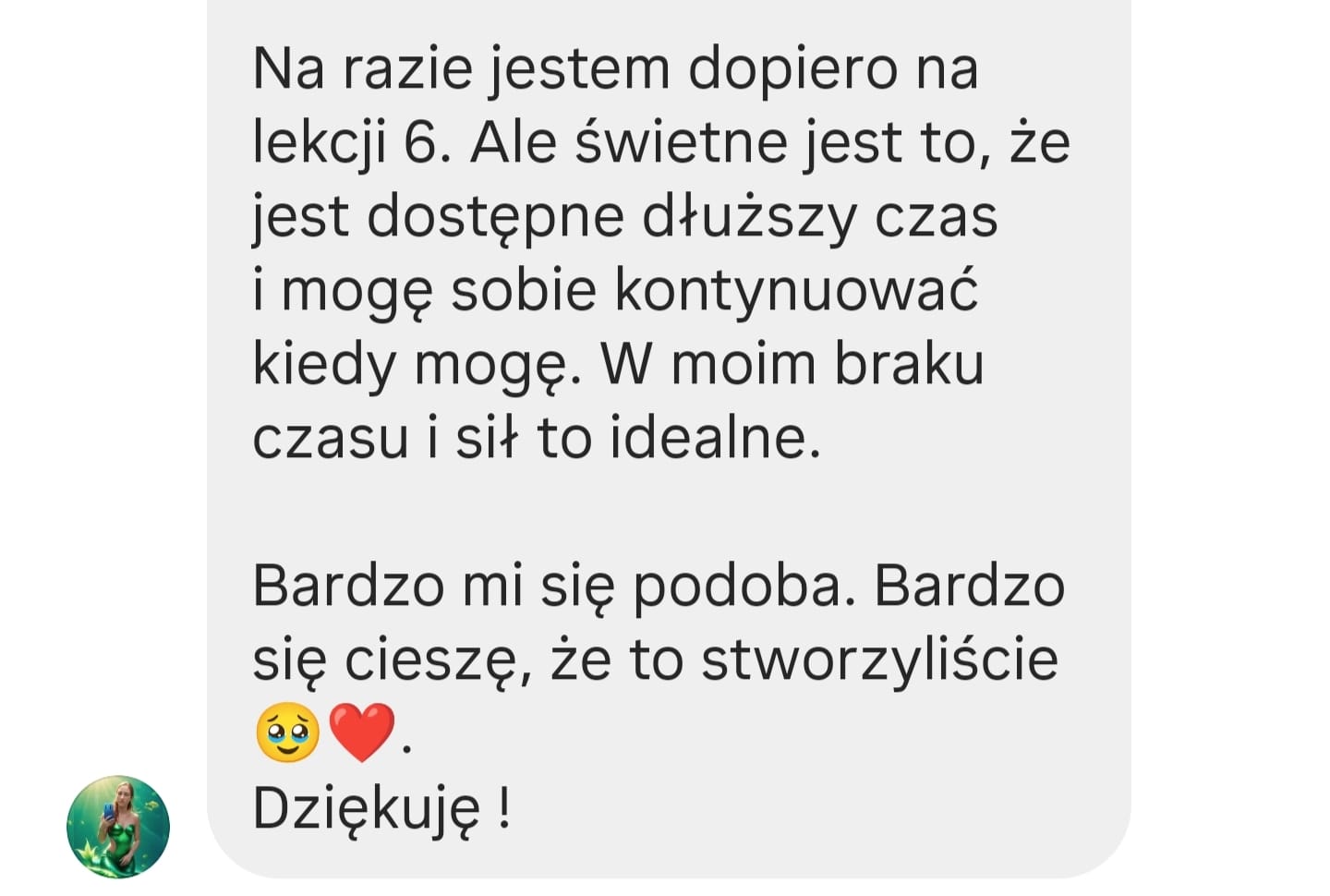
Task: Open the sender's mermaid profile avatar
Action: click(x=118, y=826)
